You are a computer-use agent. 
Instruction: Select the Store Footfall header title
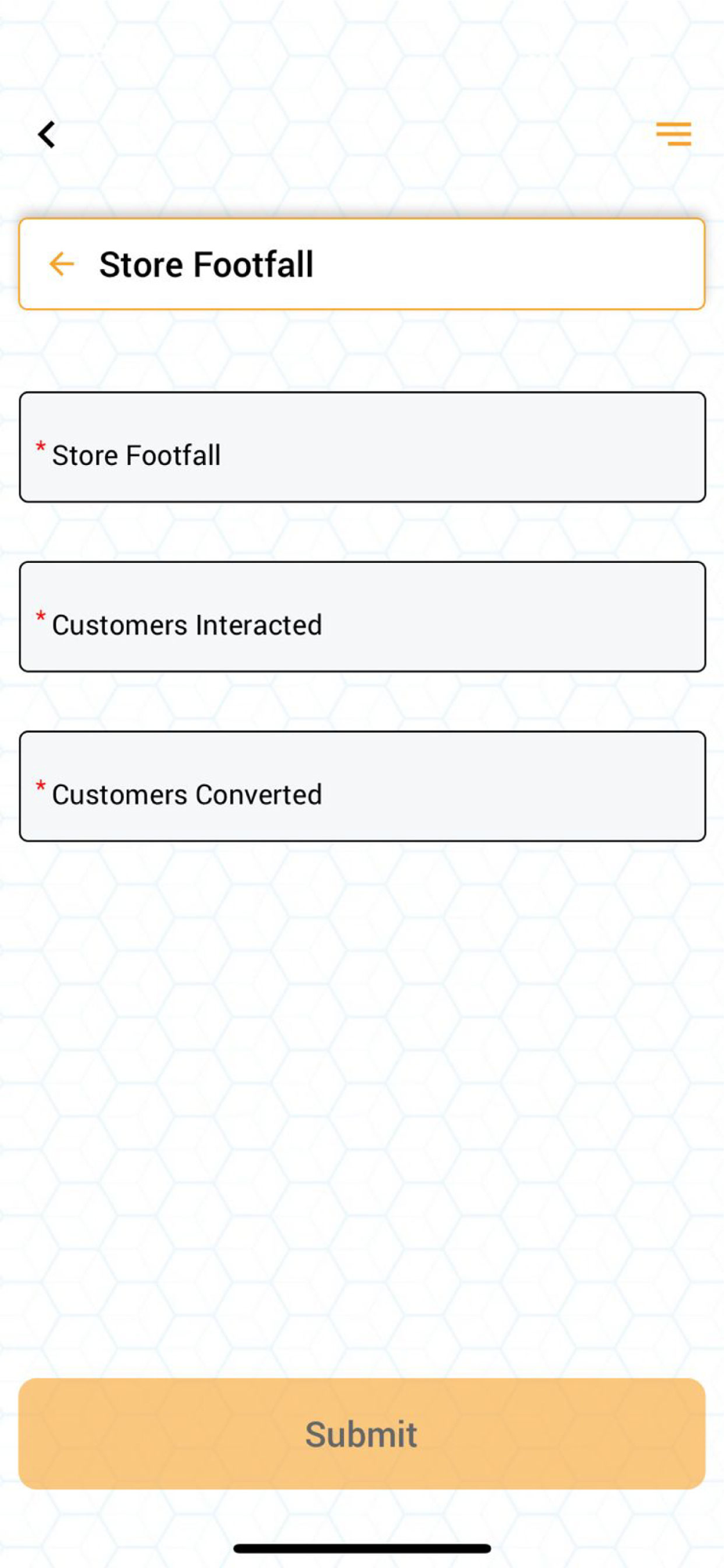(206, 264)
